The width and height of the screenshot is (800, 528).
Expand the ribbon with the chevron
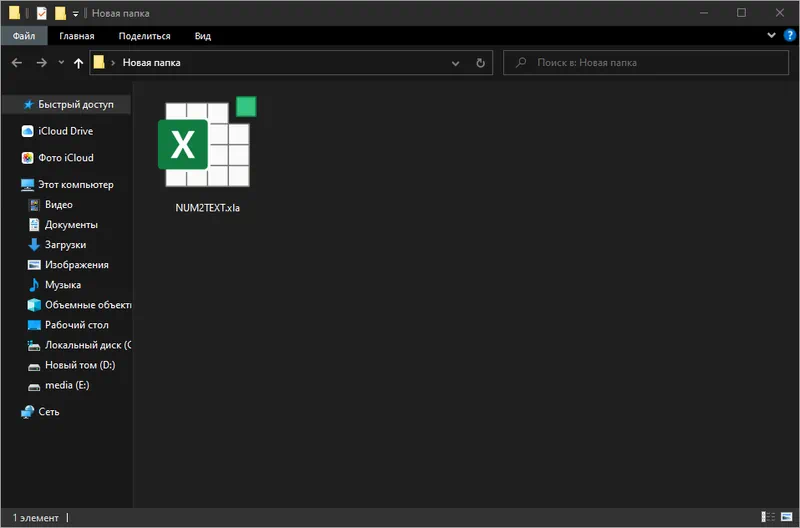(x=771, y=35)
